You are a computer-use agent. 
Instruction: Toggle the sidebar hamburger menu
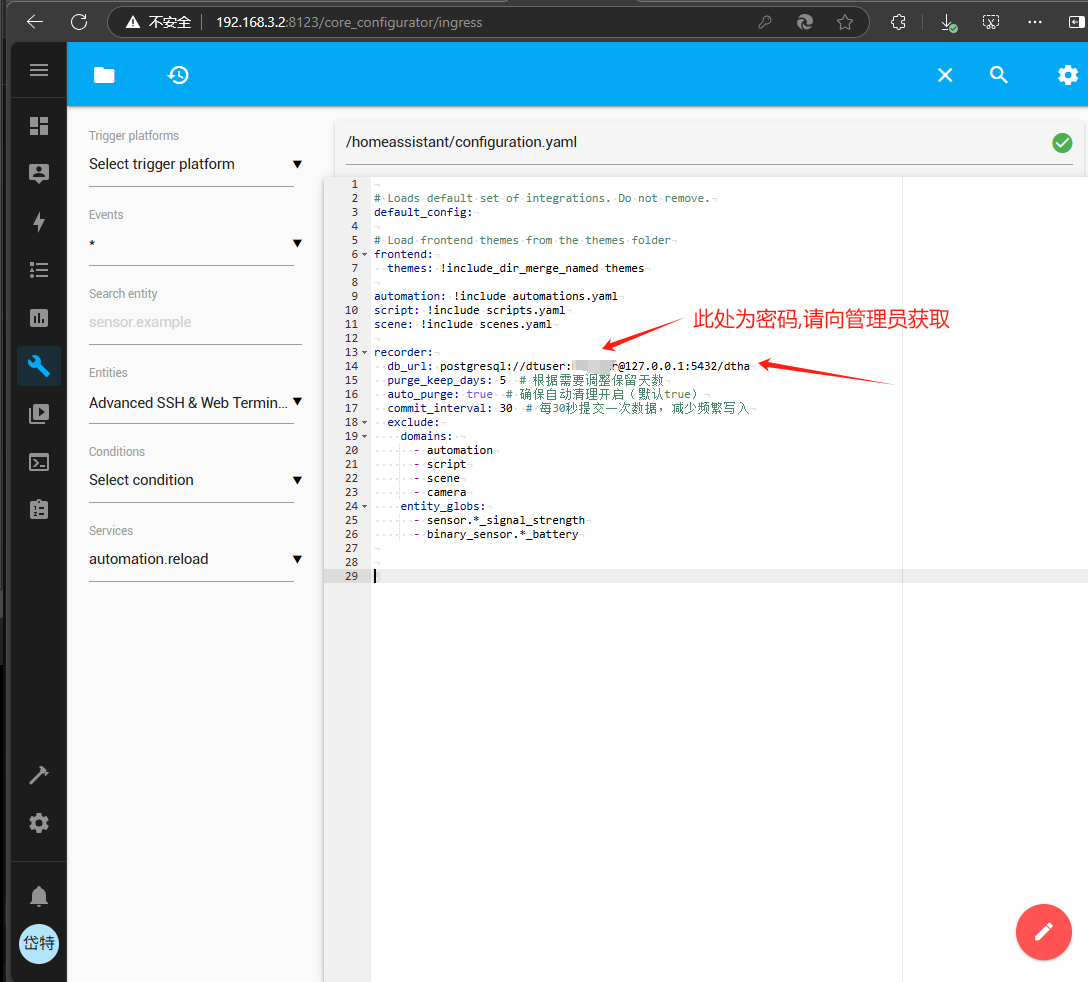click(x=39, y=70)
